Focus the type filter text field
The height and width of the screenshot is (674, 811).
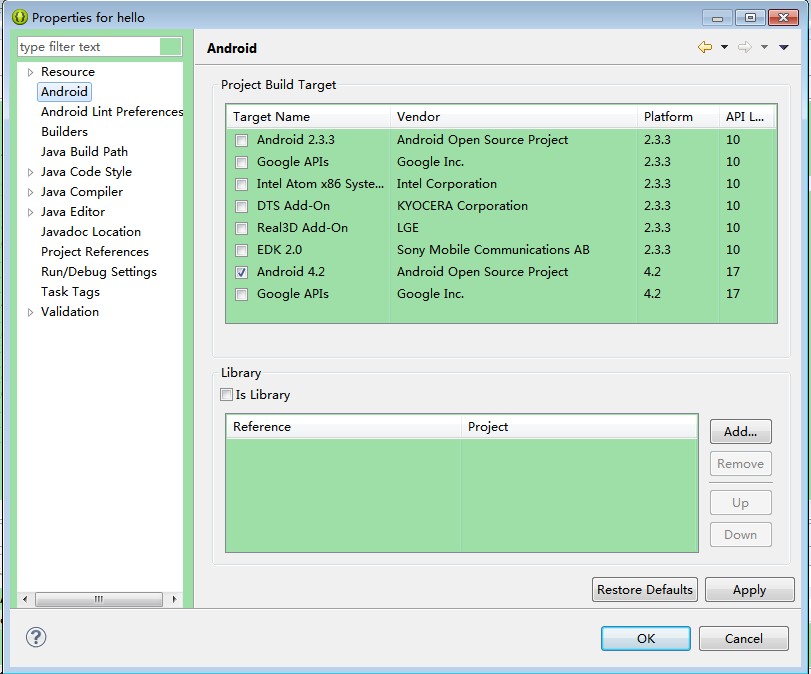(89, 47)
